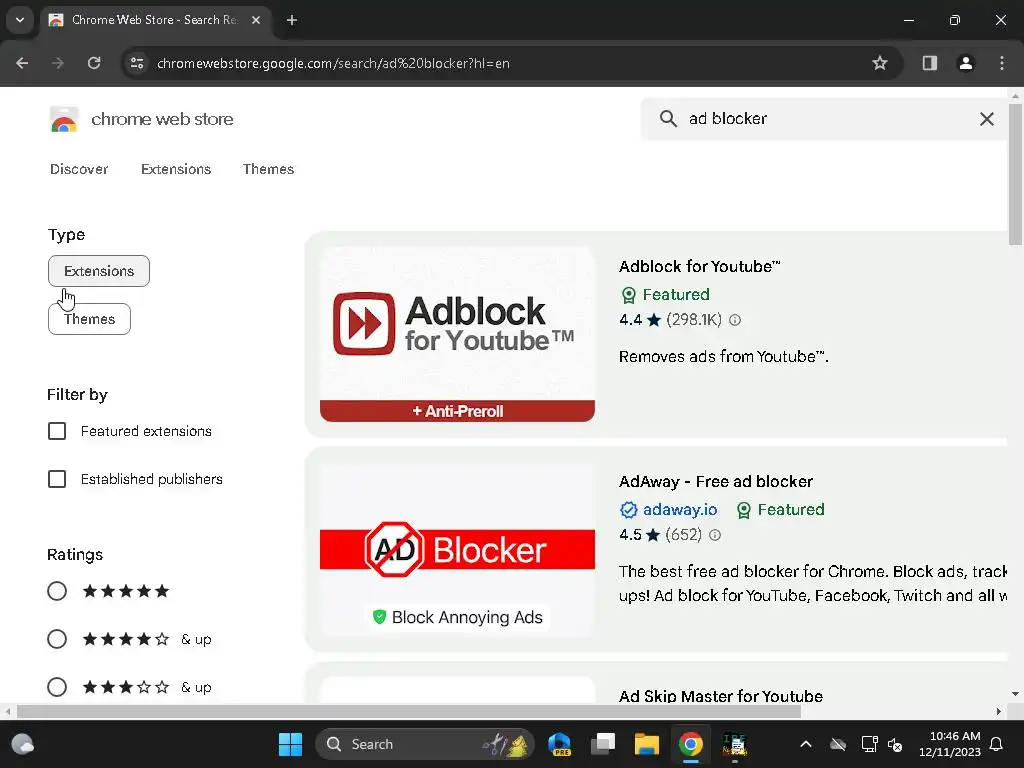Select the five-star rating filter
The image size is (1024, 768).
click(57, 591)
